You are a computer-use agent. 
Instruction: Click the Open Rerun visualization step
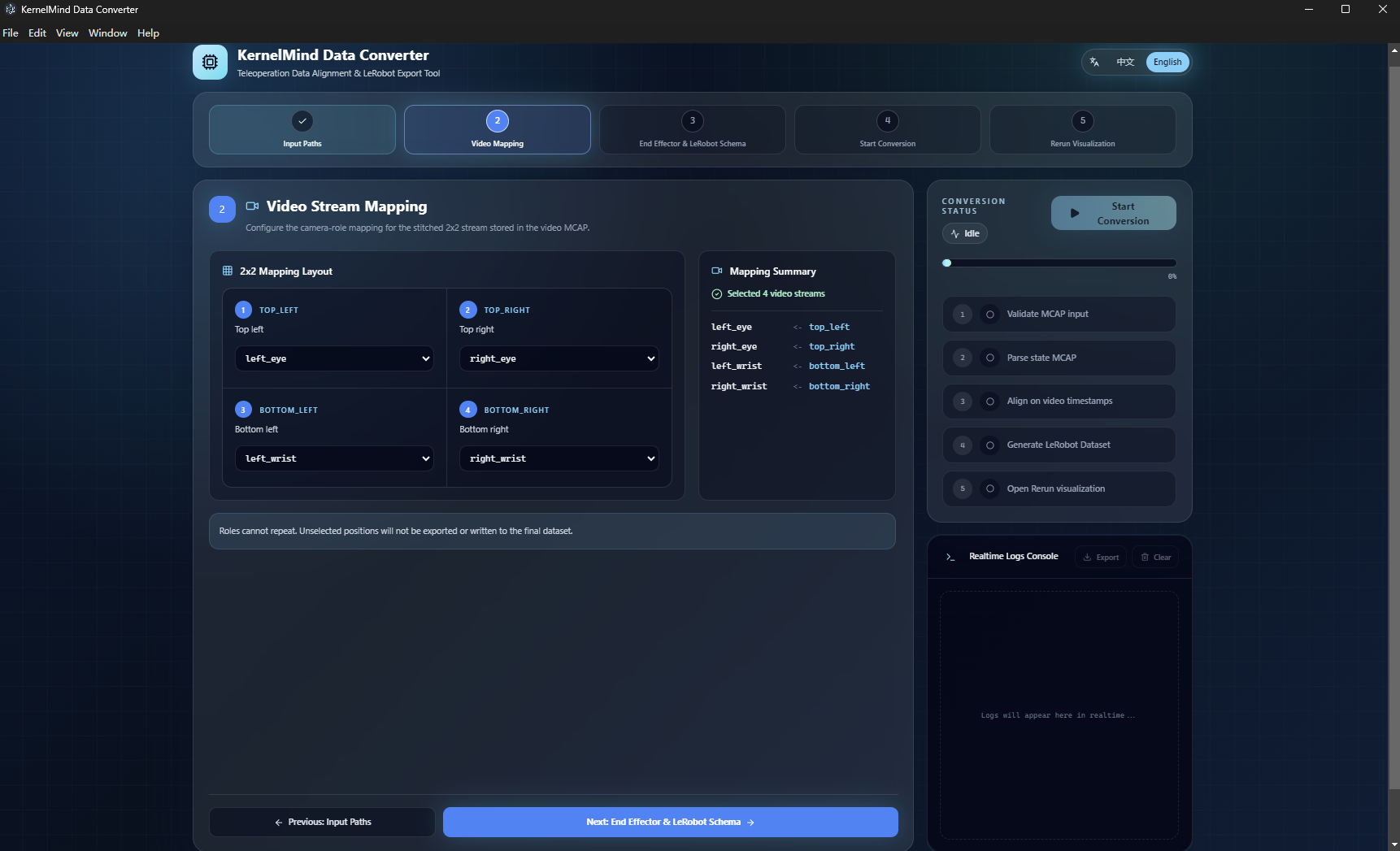[x=1059, y=488]
